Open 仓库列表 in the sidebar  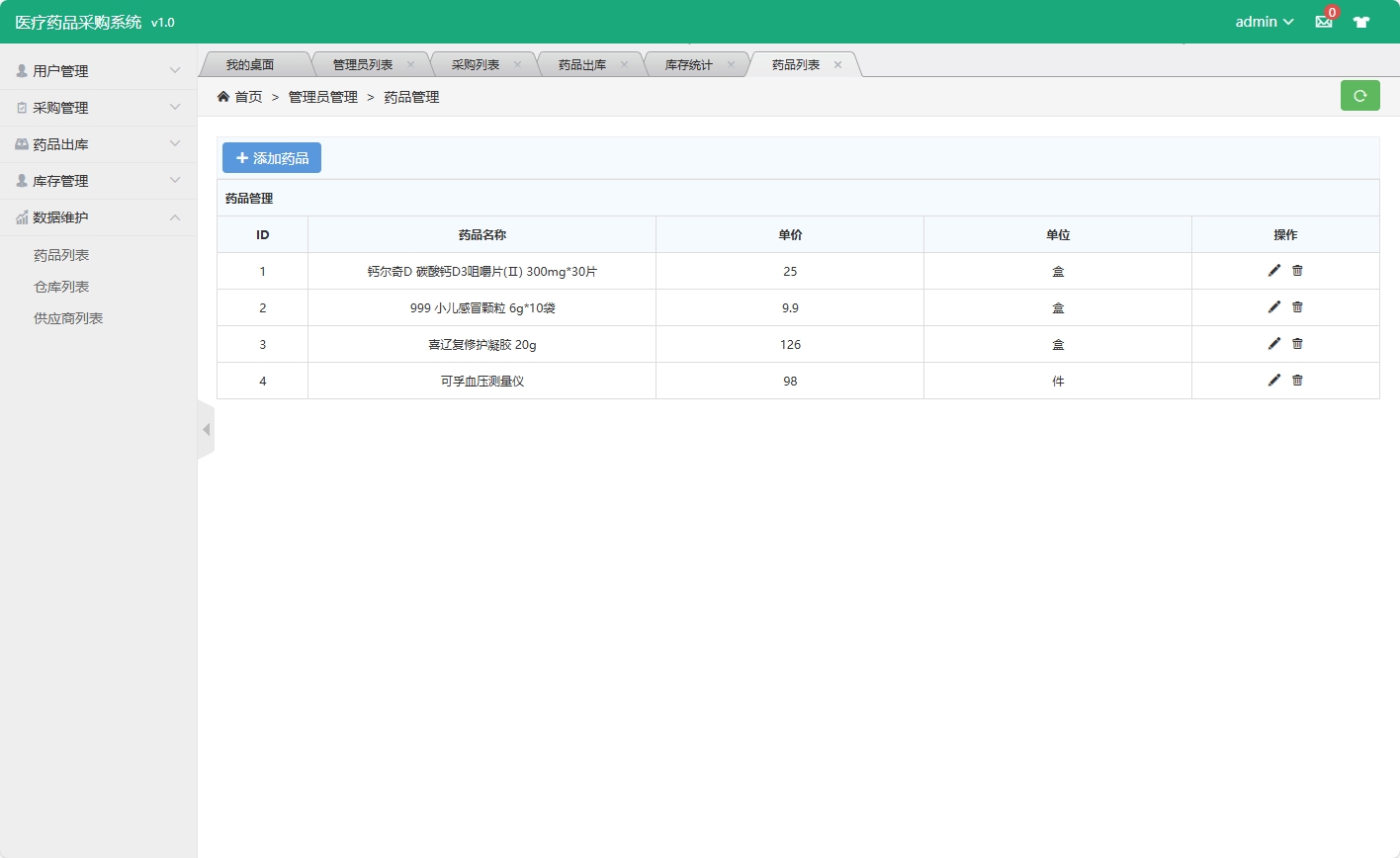click(61, 287)
